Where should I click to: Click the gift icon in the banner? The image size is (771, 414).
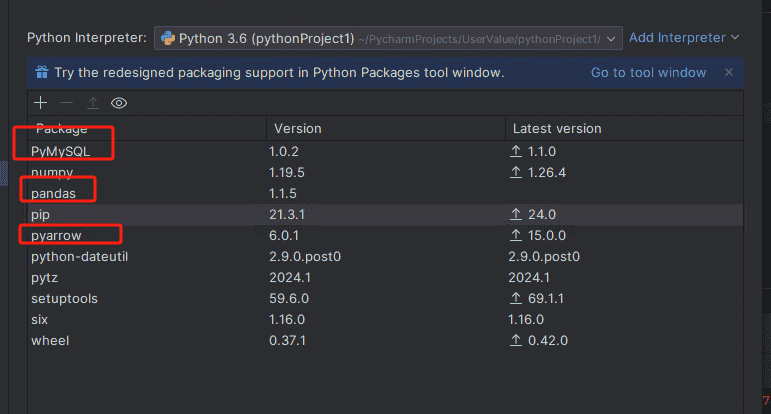point(42,73)
